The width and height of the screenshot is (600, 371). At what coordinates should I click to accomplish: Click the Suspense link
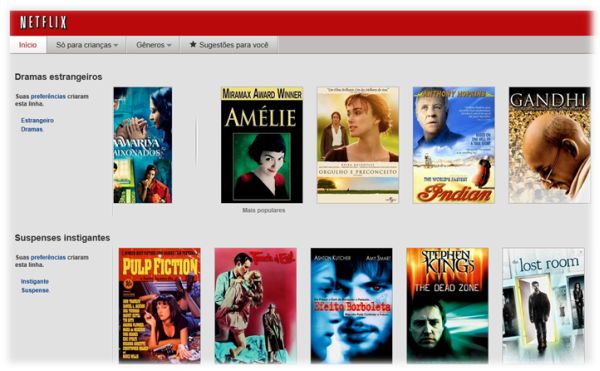pyautogui.click(x=35, y=290)
